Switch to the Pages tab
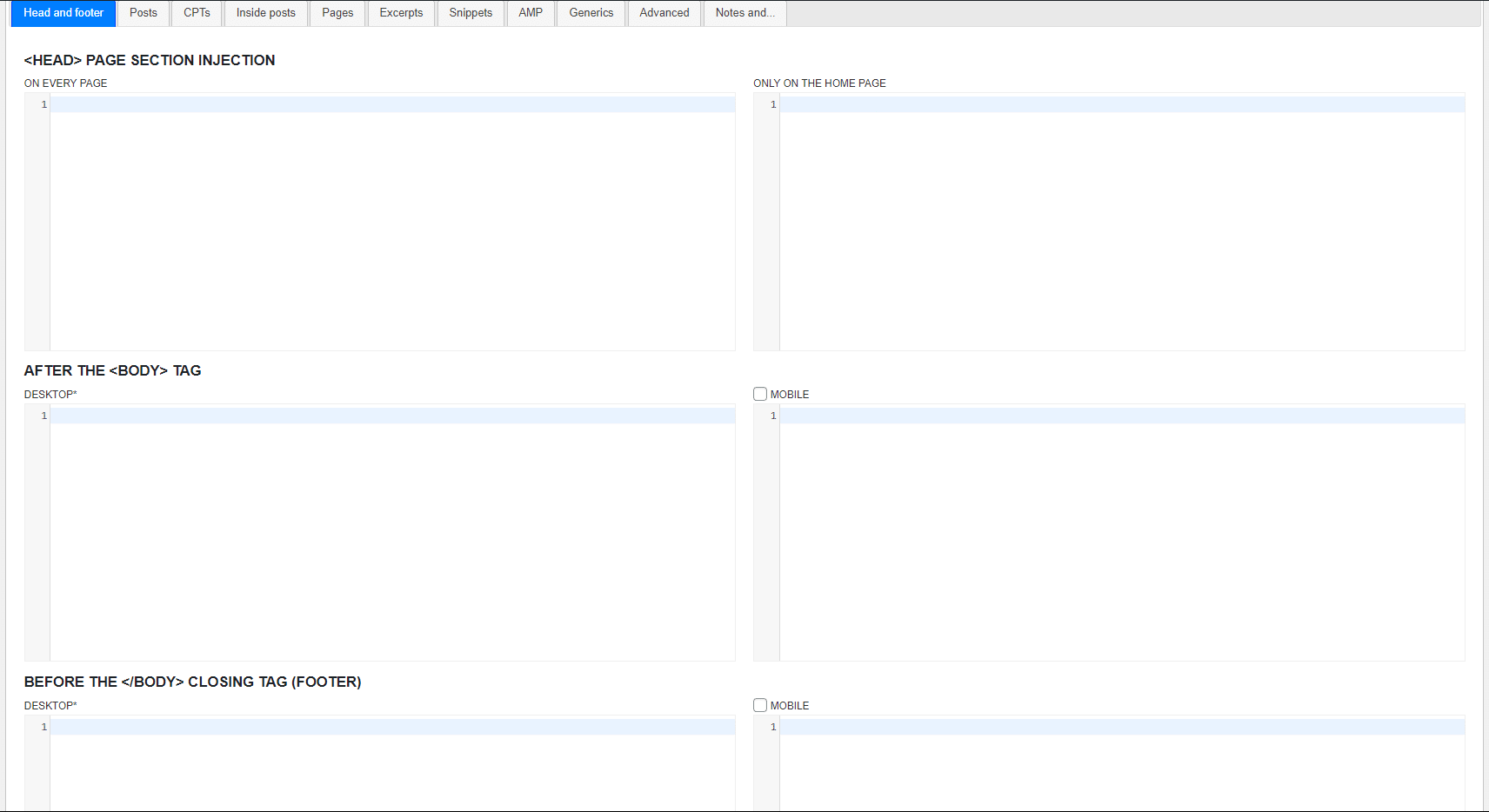1489x812 pixels. (x=337, y=13)
